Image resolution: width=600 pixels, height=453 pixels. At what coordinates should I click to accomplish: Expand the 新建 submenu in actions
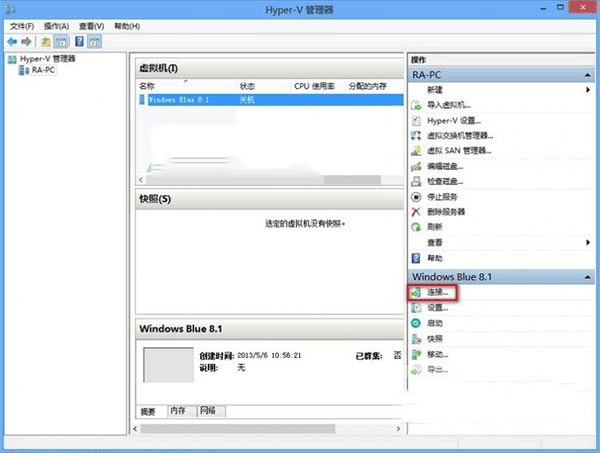click(x=588, y=90)
